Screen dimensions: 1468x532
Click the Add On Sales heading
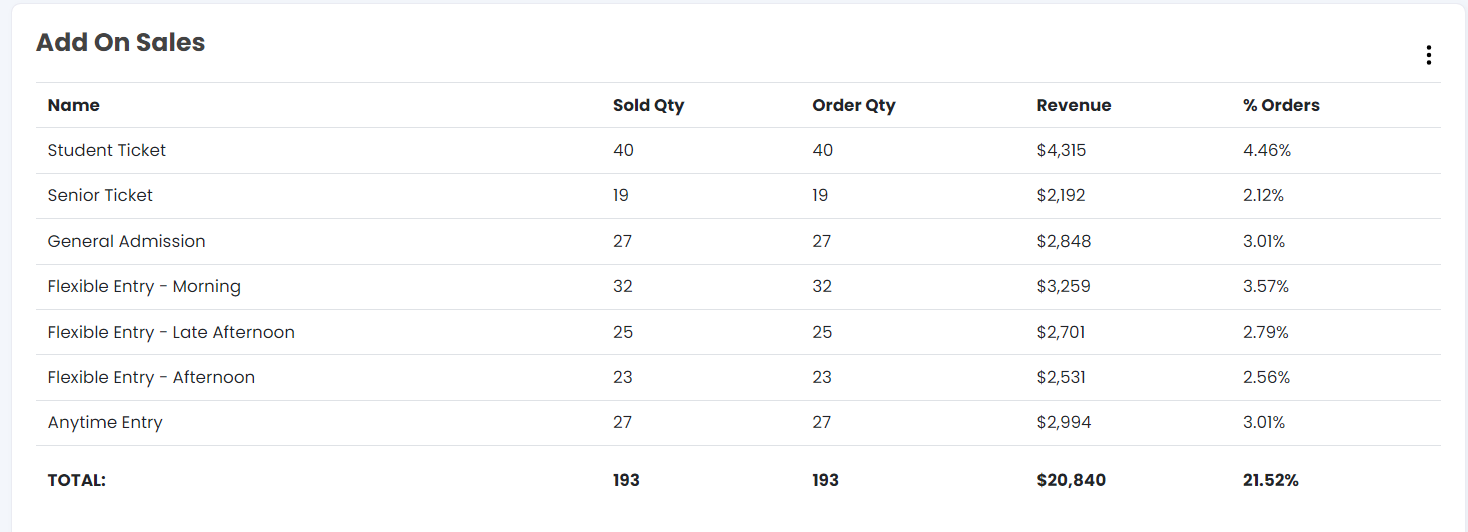[121, 43]
